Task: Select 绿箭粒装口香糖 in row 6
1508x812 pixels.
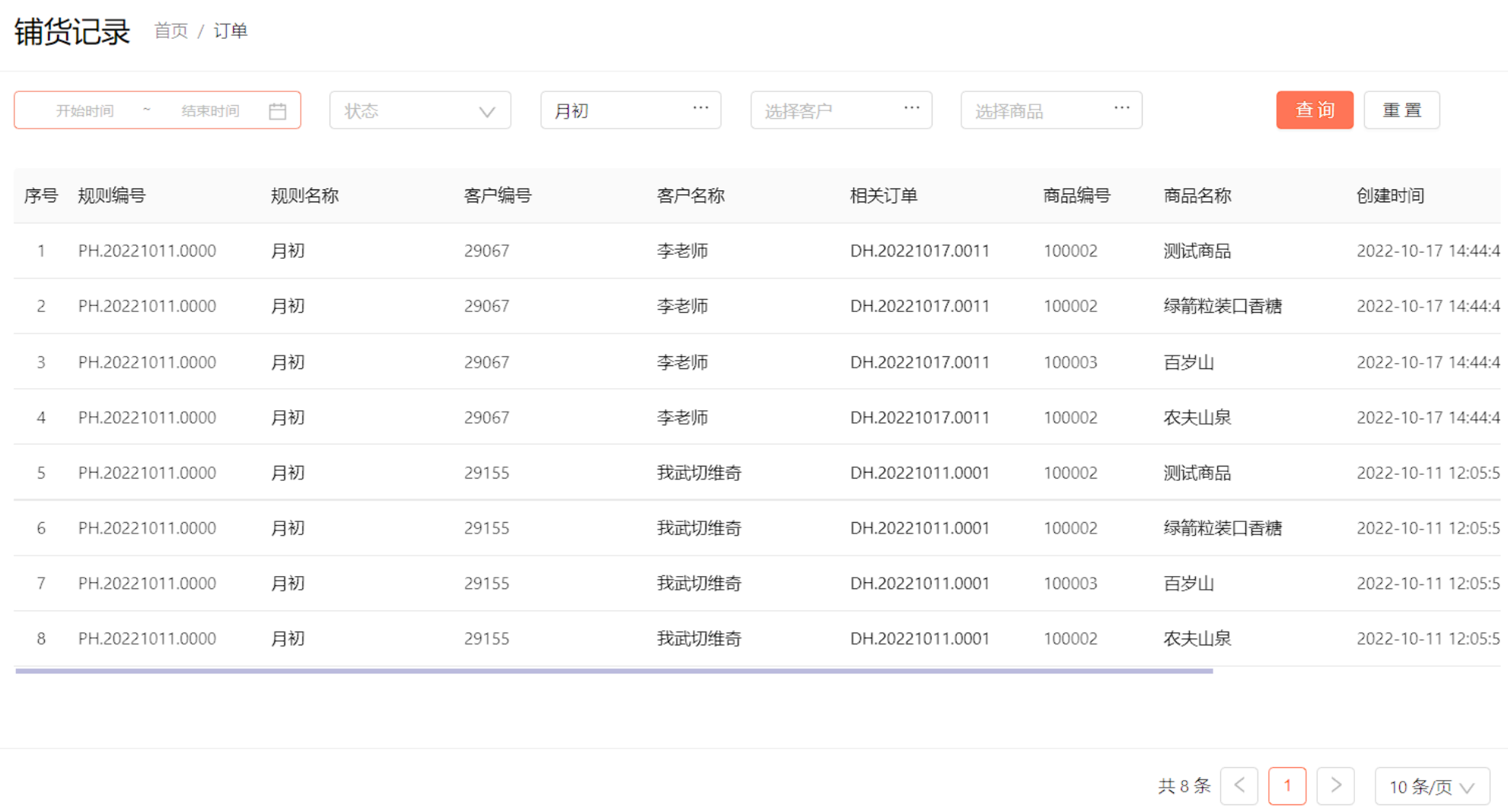Action: [x=1223, y=528]
